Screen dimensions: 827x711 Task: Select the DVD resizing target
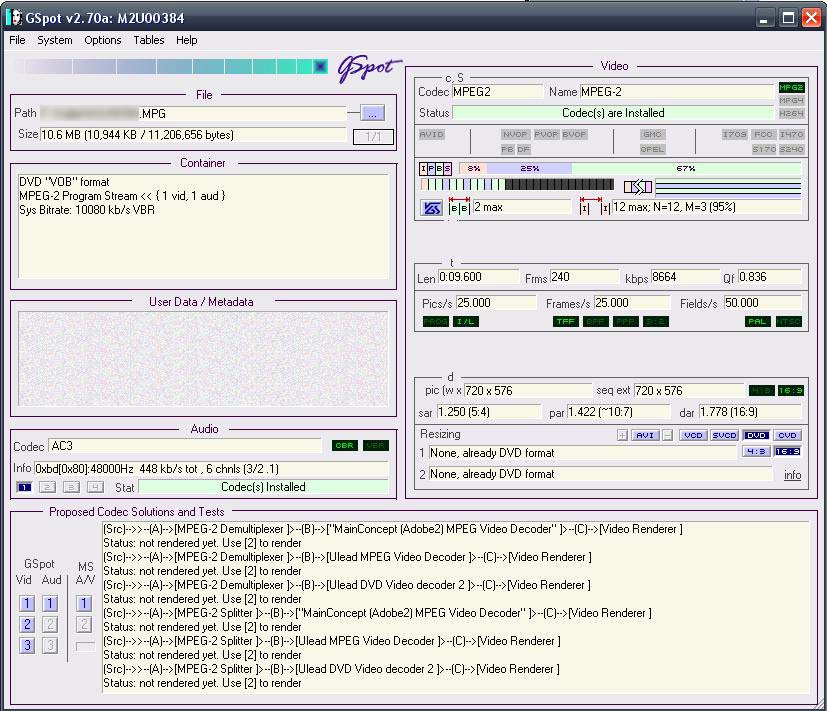(756, 435)
